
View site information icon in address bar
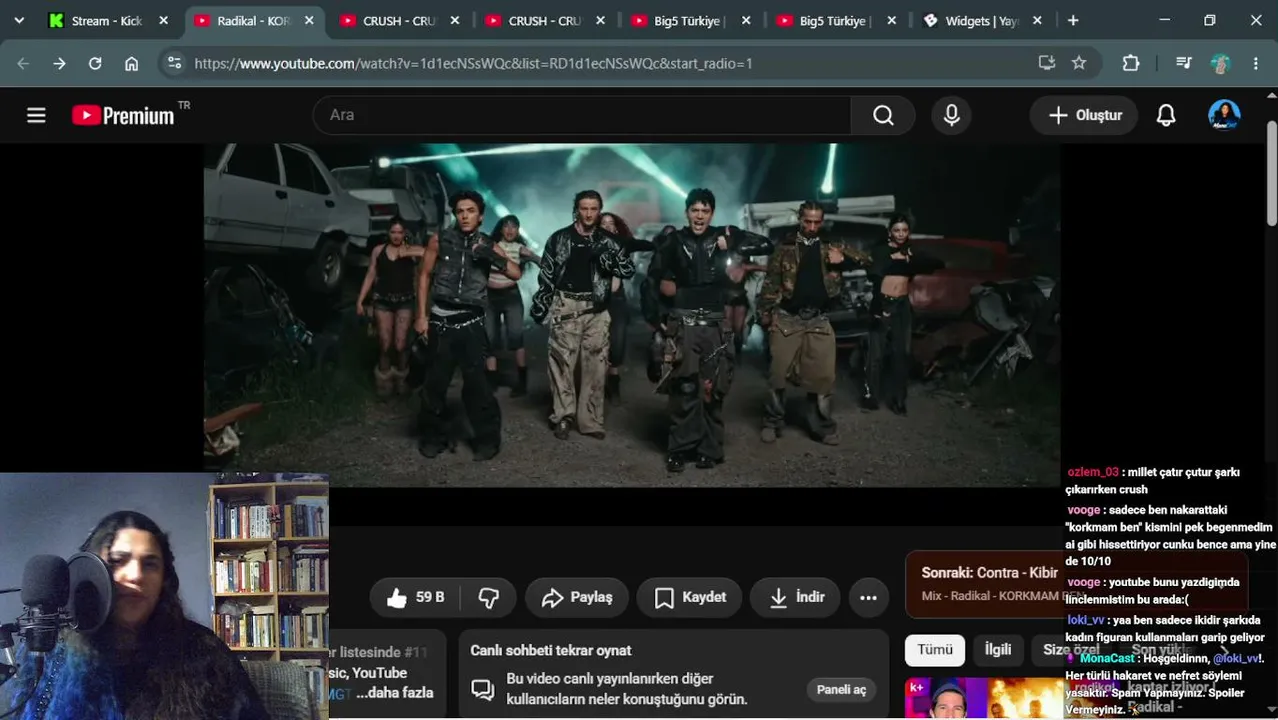click(x=174, y=63)
